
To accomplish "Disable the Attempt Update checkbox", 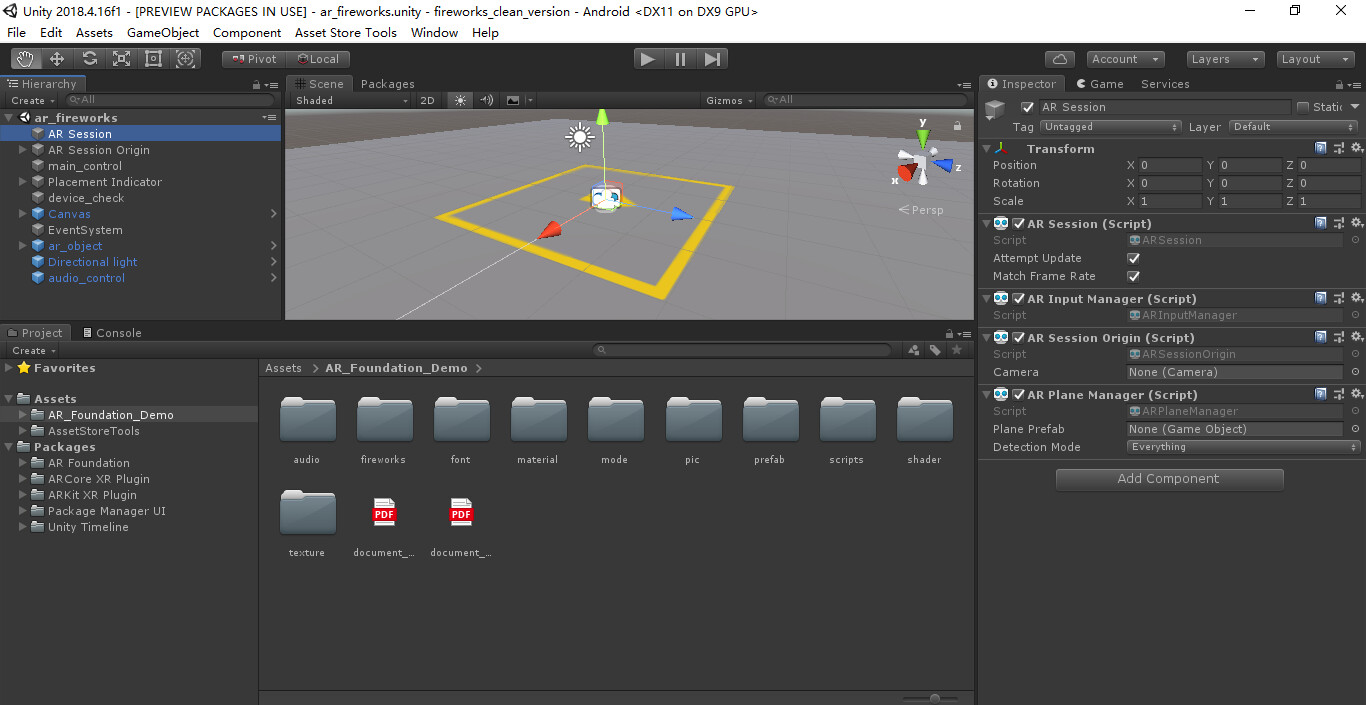I will point(1134,258).
